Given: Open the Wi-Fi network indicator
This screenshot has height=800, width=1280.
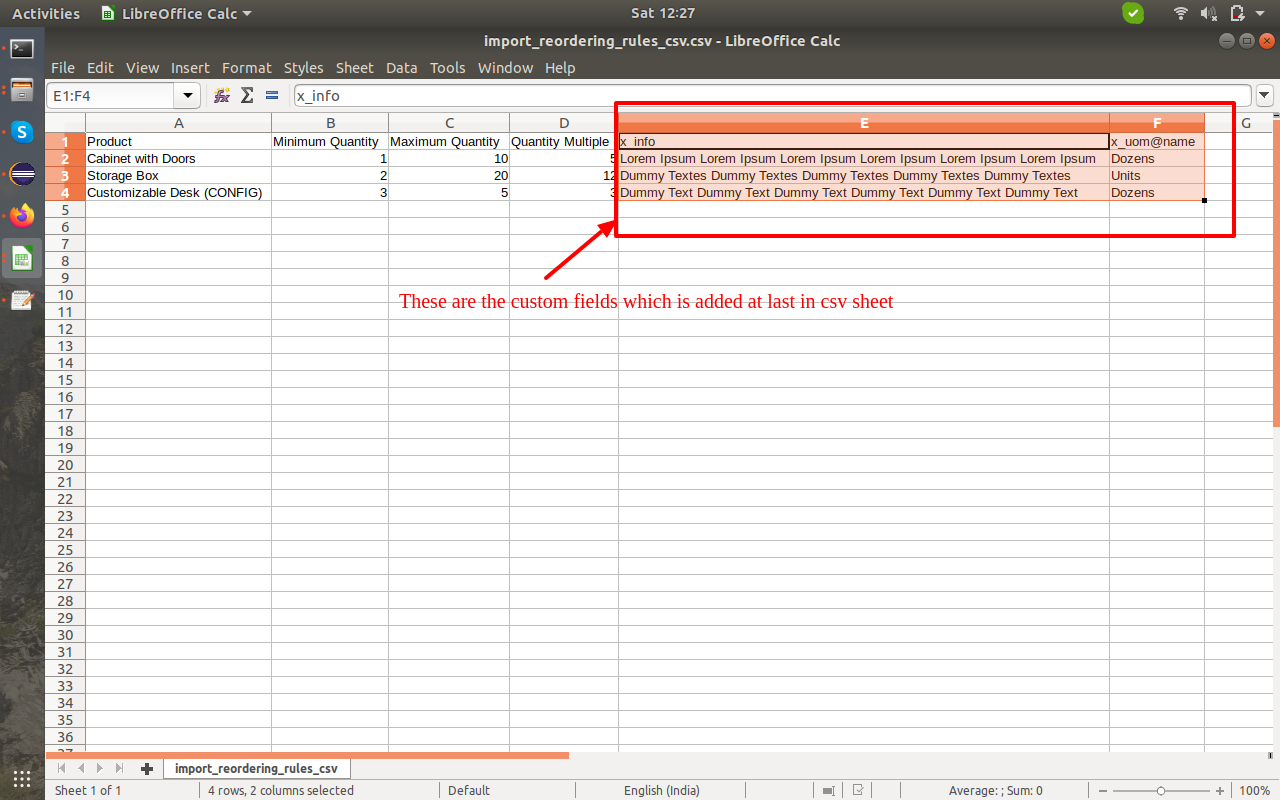Looking at the screenshot, I should point(1181,13).
